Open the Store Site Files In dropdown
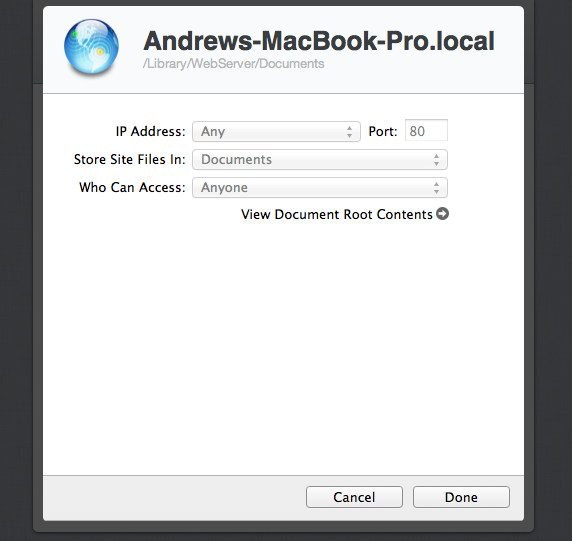The image size is (572, 541). pos(320,159)
